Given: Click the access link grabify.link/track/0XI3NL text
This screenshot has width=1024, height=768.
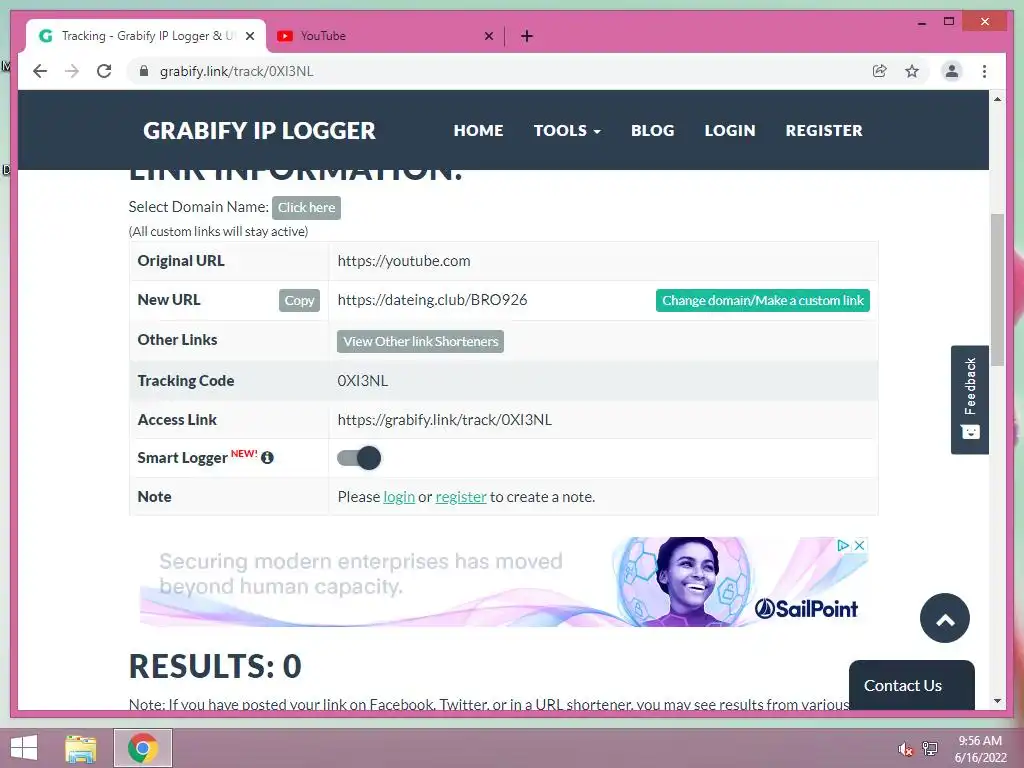Looking at the screenshot, I should pyautogui.click(x=444, y=420).
